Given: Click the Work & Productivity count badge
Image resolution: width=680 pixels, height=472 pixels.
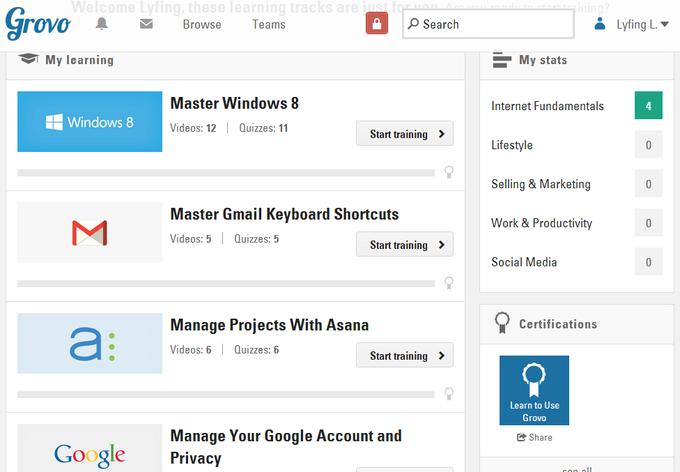Looking at the screenshot, I should click(648, 223).
